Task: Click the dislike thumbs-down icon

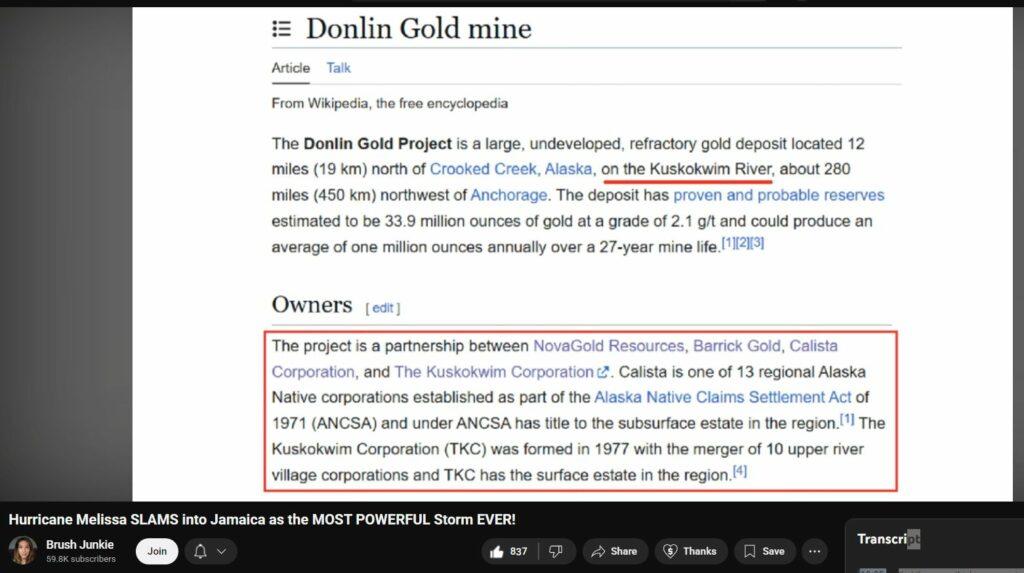Action: coord(556,551)
